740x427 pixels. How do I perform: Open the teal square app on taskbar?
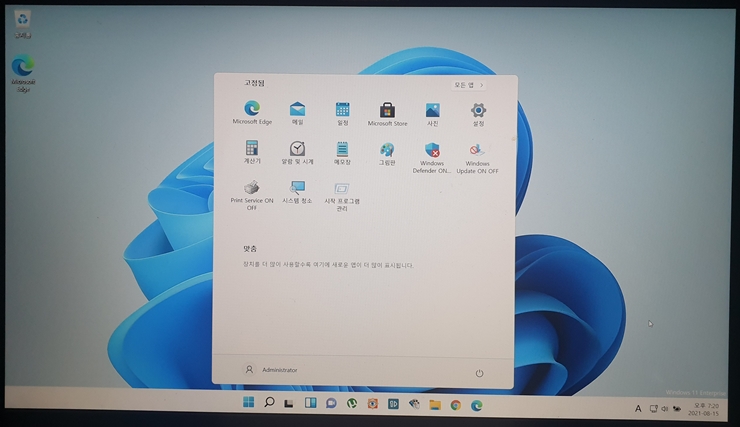[x=393, y=404]
